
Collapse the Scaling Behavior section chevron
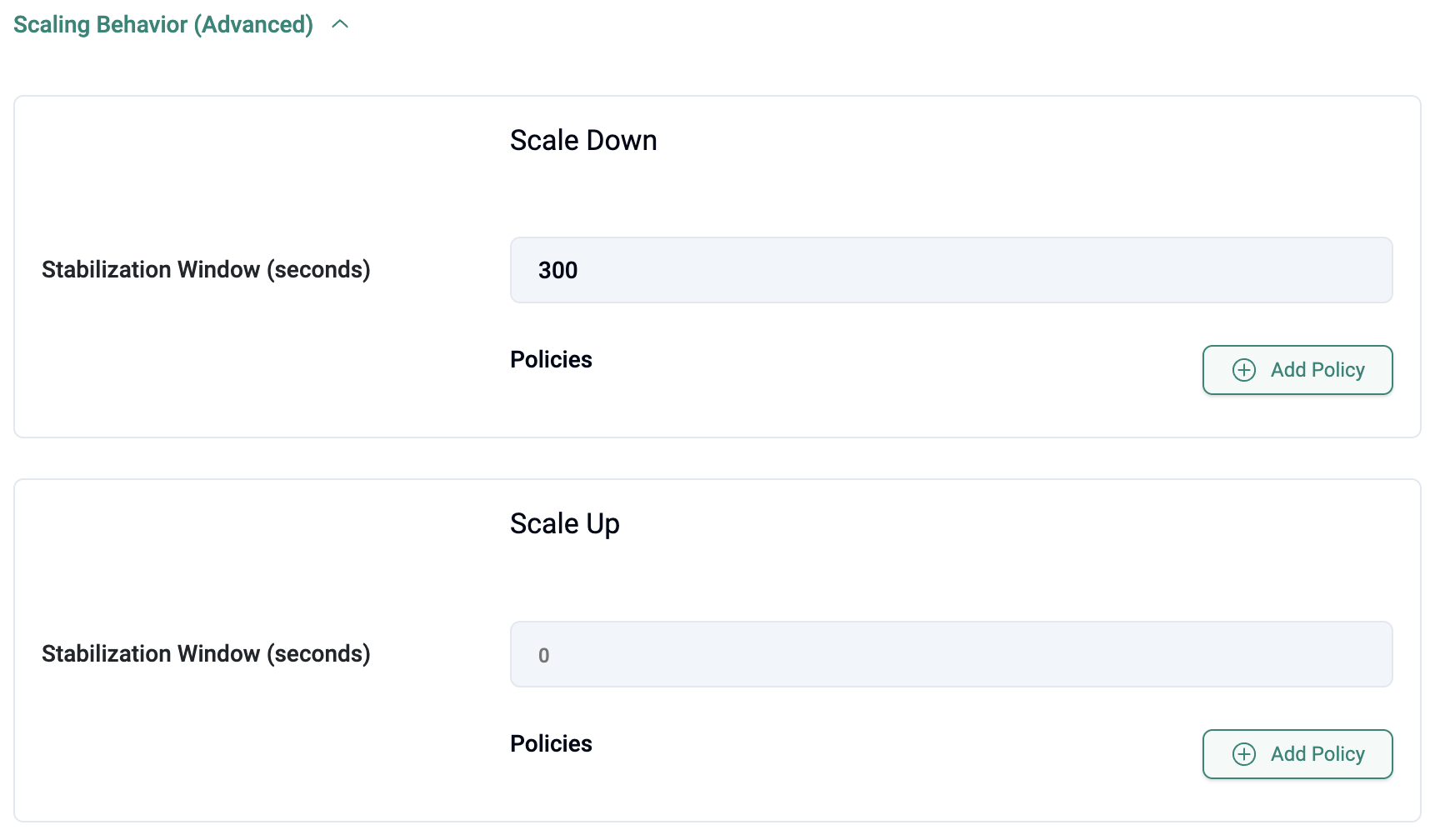click(x=340, y=25)
